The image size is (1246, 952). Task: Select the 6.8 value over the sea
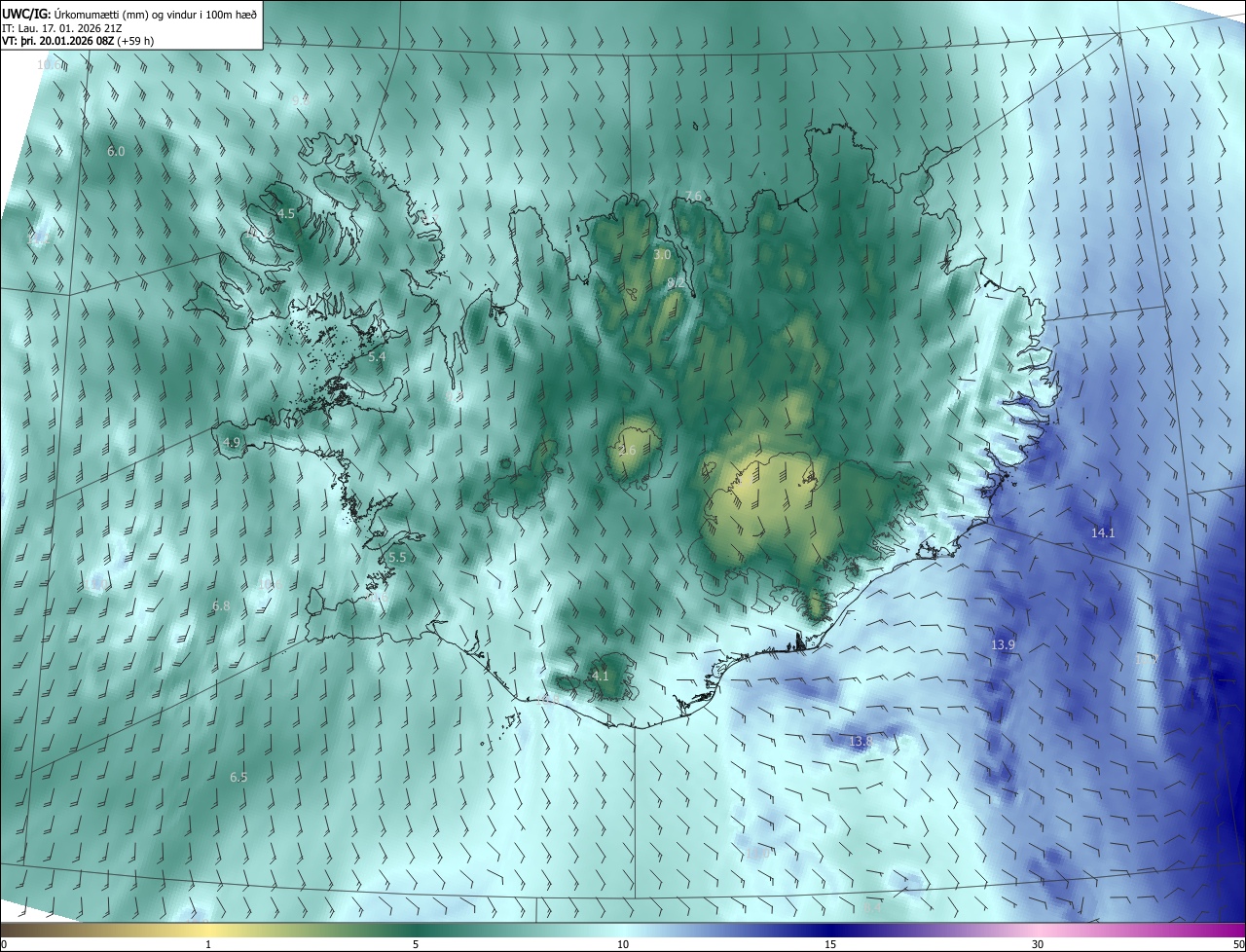pos(221,605)
